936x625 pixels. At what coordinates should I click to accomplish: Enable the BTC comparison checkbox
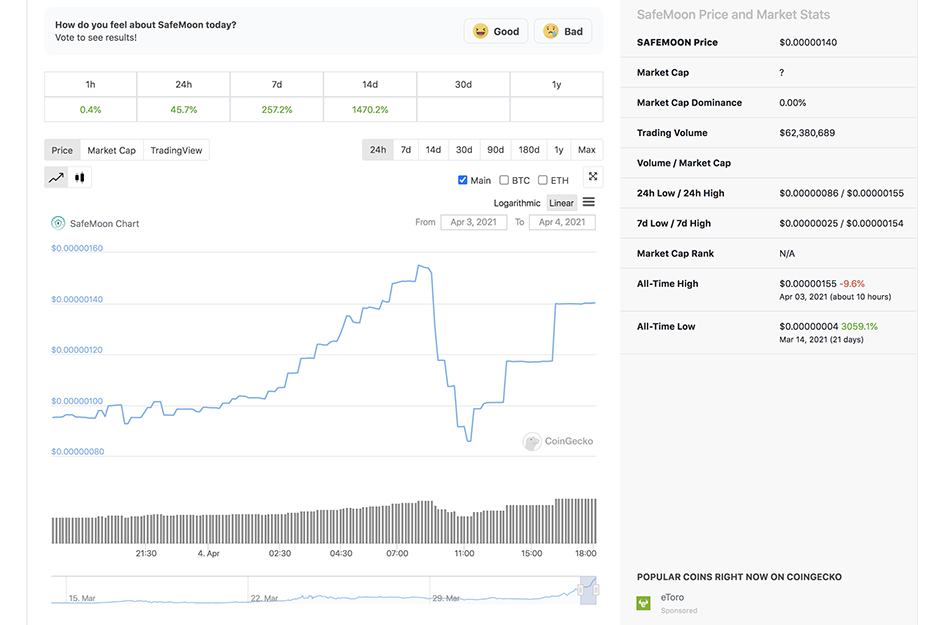[504, 180]
